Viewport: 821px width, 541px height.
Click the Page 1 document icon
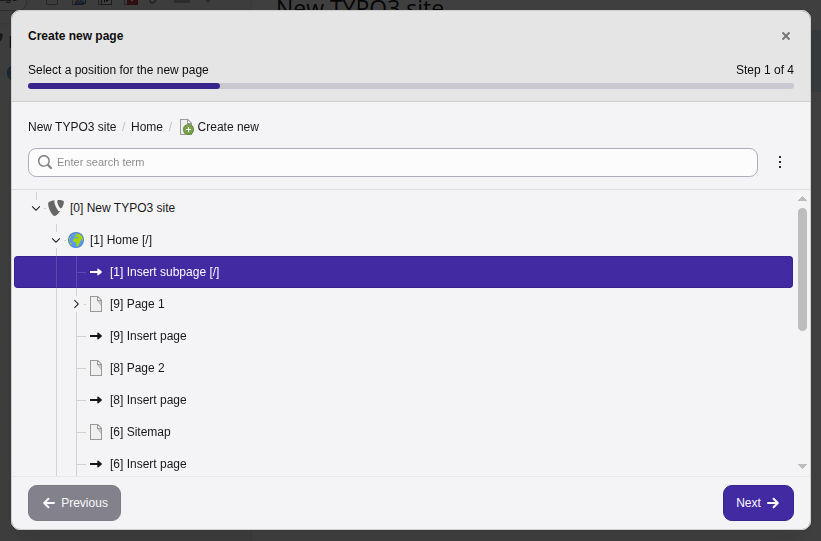(x=96, y=304)
